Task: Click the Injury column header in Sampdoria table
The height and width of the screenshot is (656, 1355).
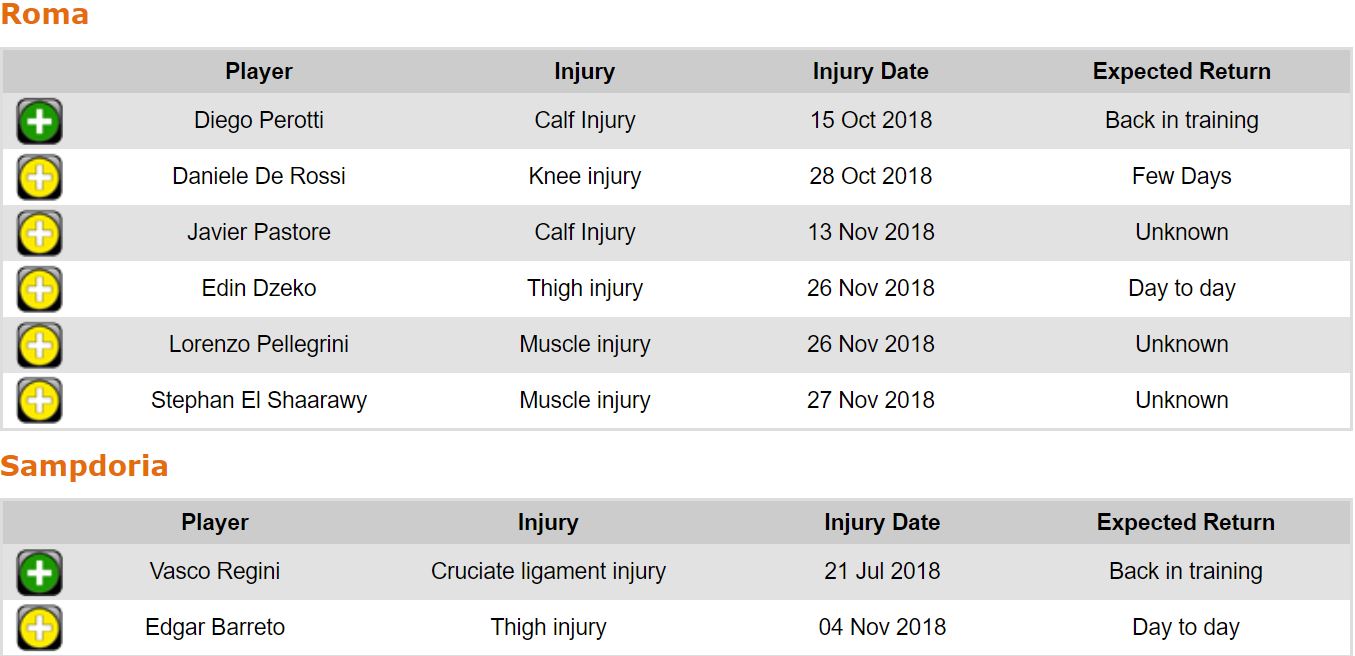Action: click(548, 523)
